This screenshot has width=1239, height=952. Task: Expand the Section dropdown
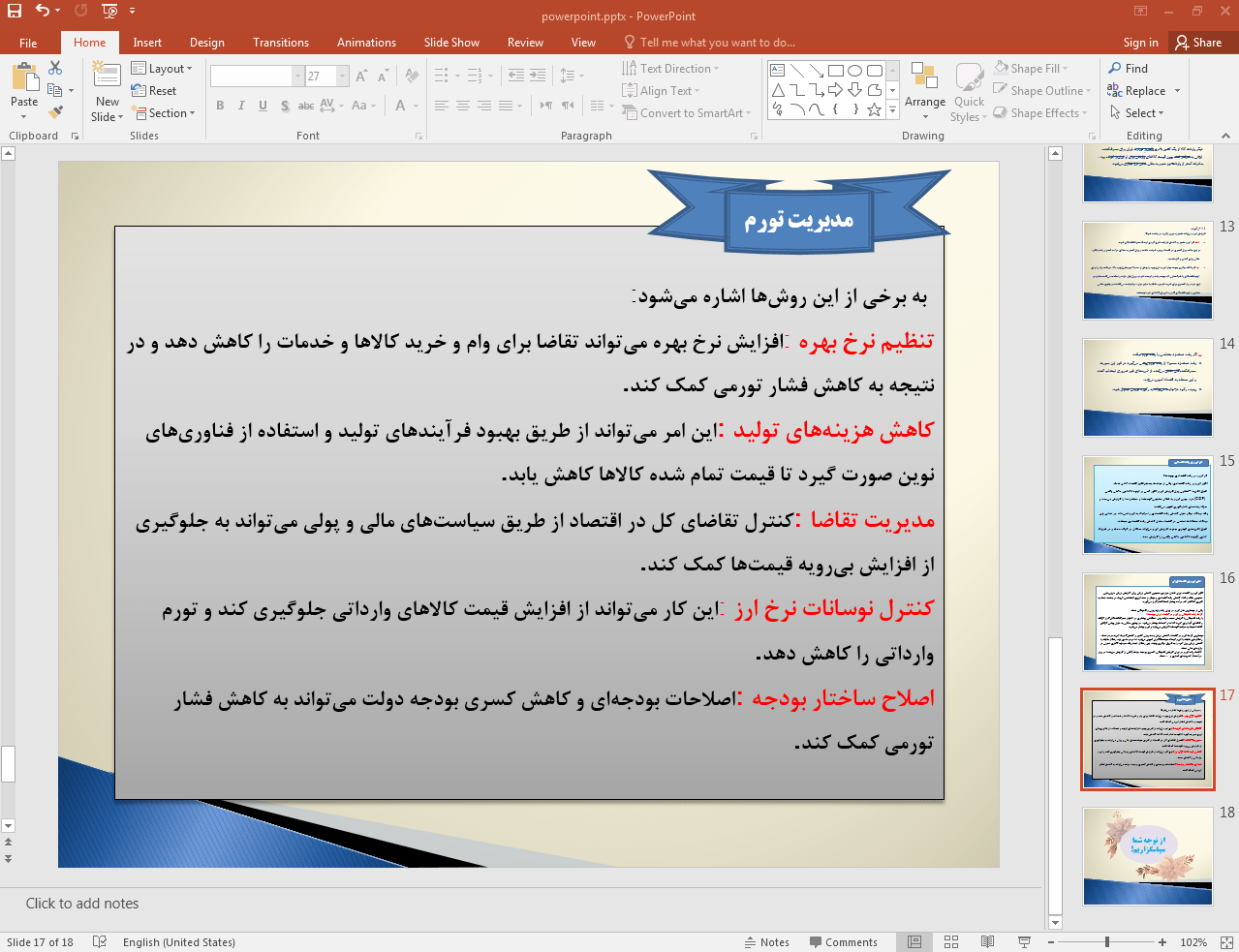[165, 113]
